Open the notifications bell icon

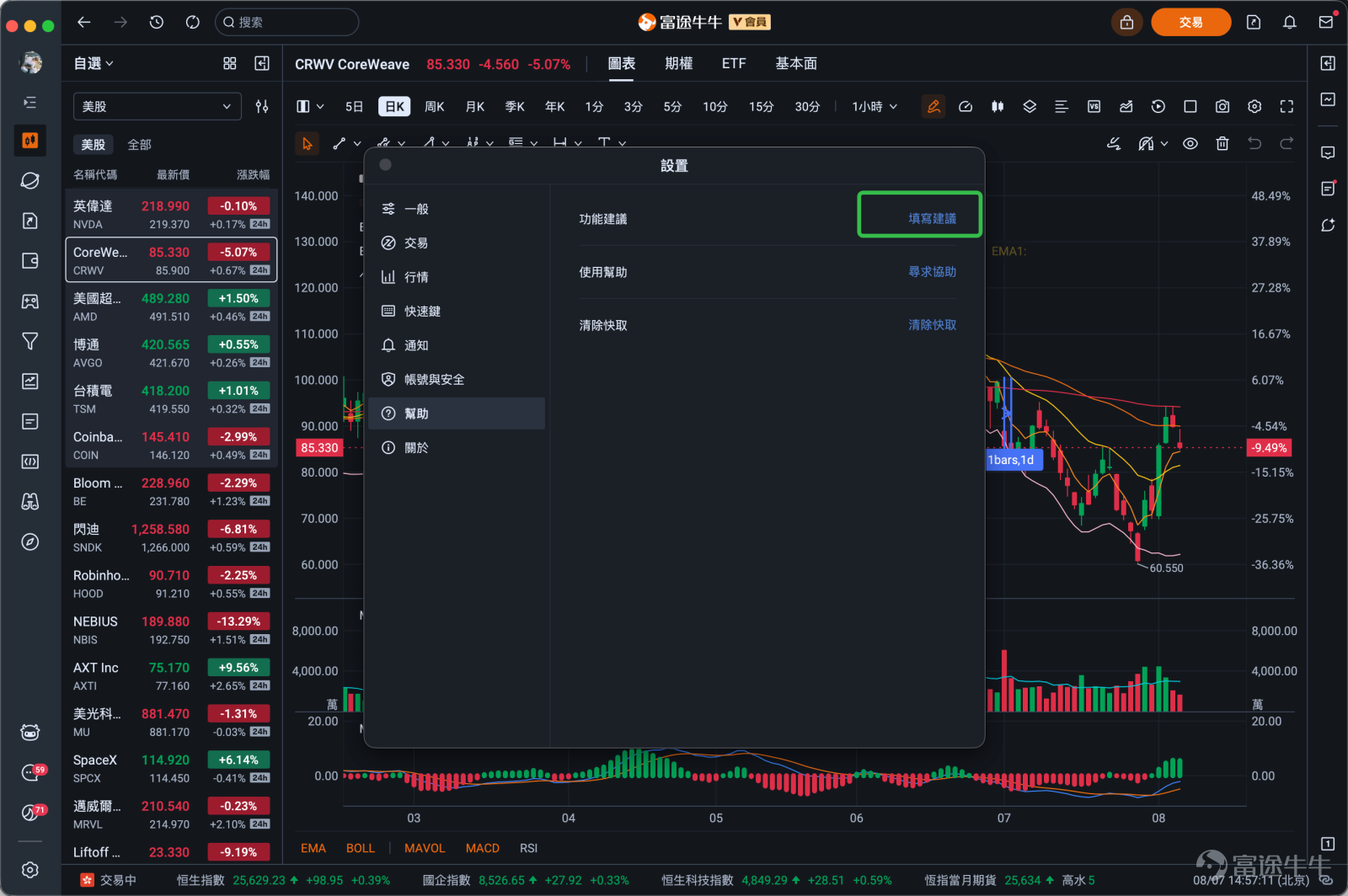pyautogui.click(x=1290, y=23)
